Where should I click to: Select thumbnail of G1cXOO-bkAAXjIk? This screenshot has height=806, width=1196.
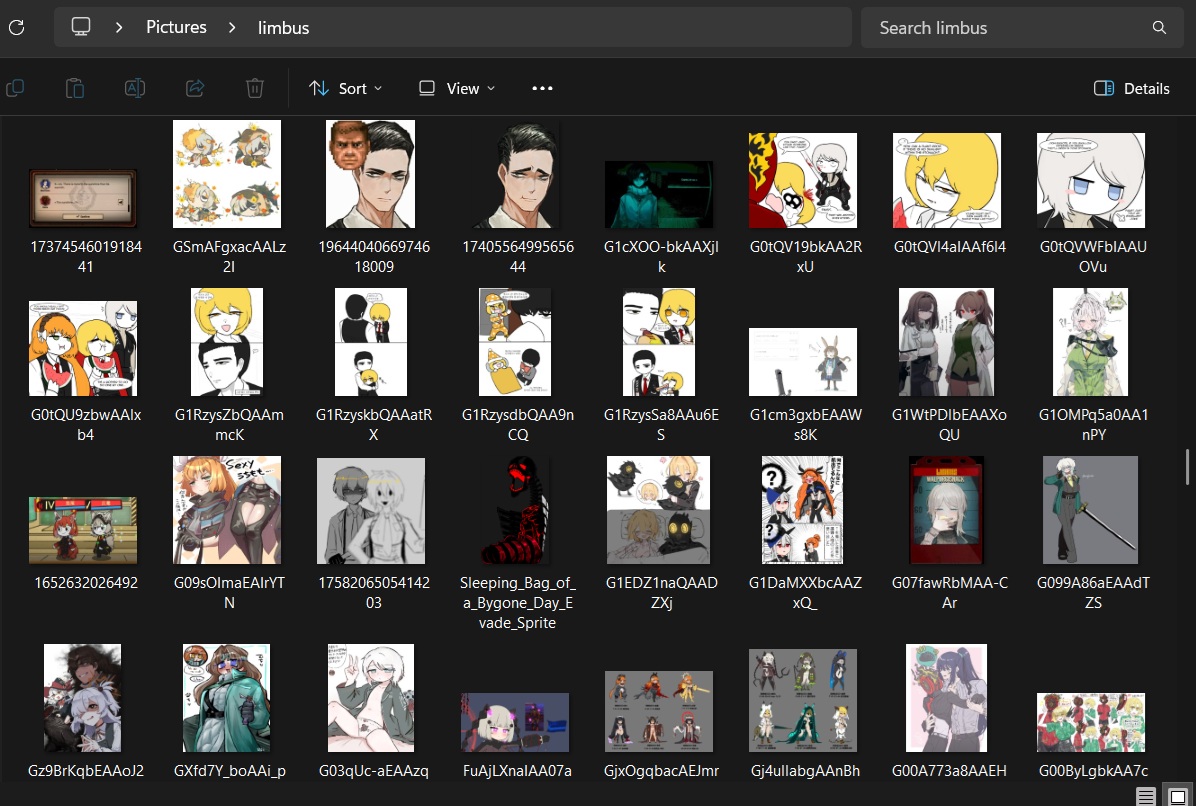[659, 194]
